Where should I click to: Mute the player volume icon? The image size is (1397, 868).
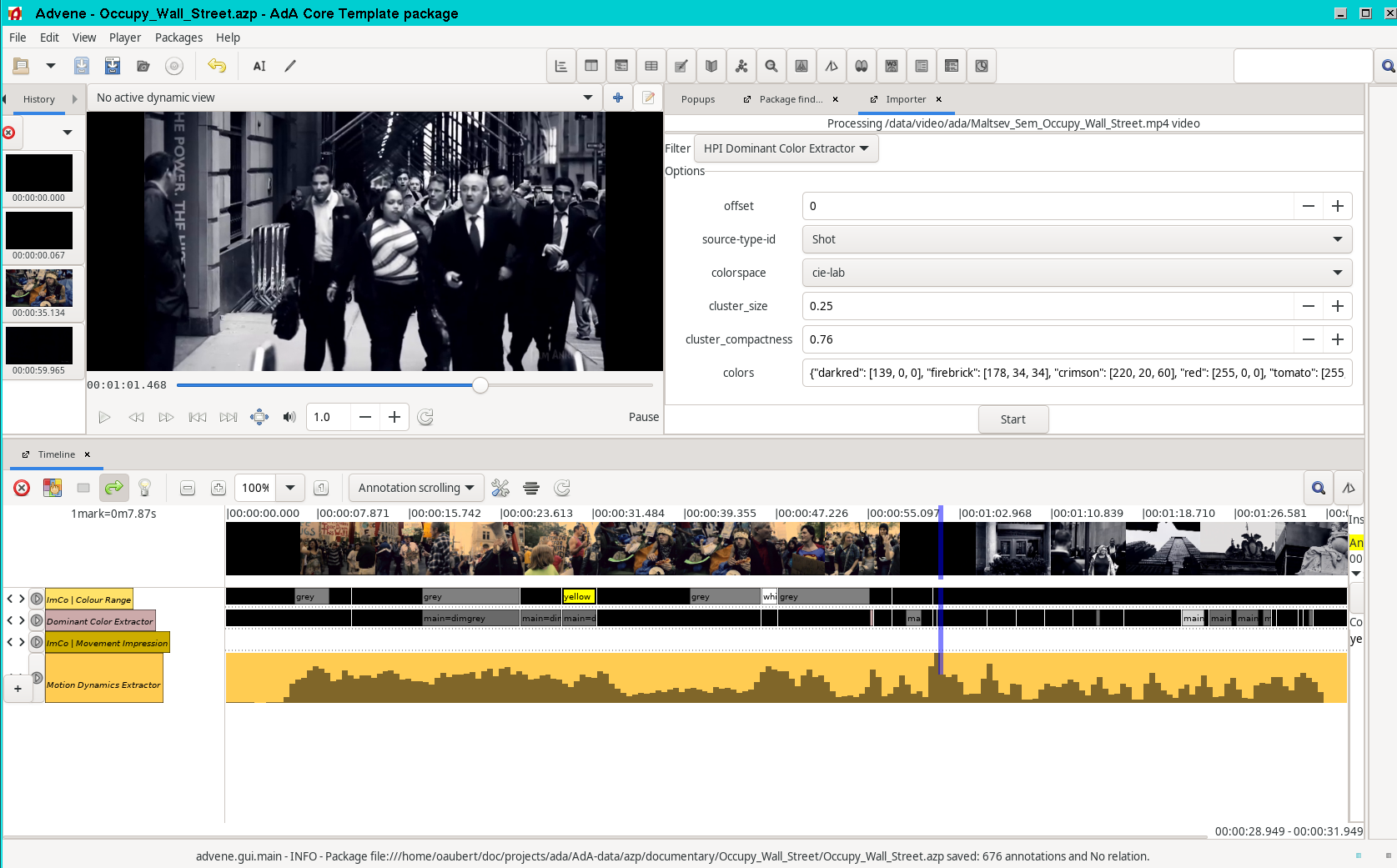pyautogui.click(x=289, y=417)
